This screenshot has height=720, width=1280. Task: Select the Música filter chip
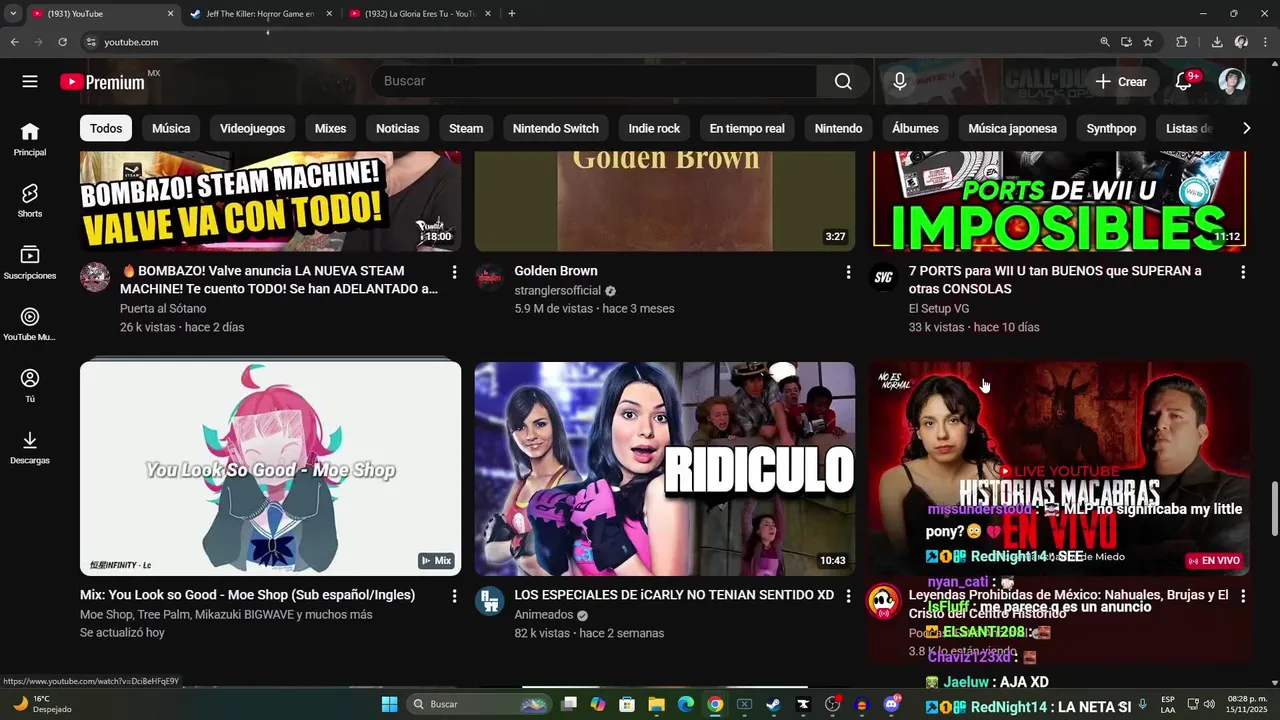[x=171, y=128]
